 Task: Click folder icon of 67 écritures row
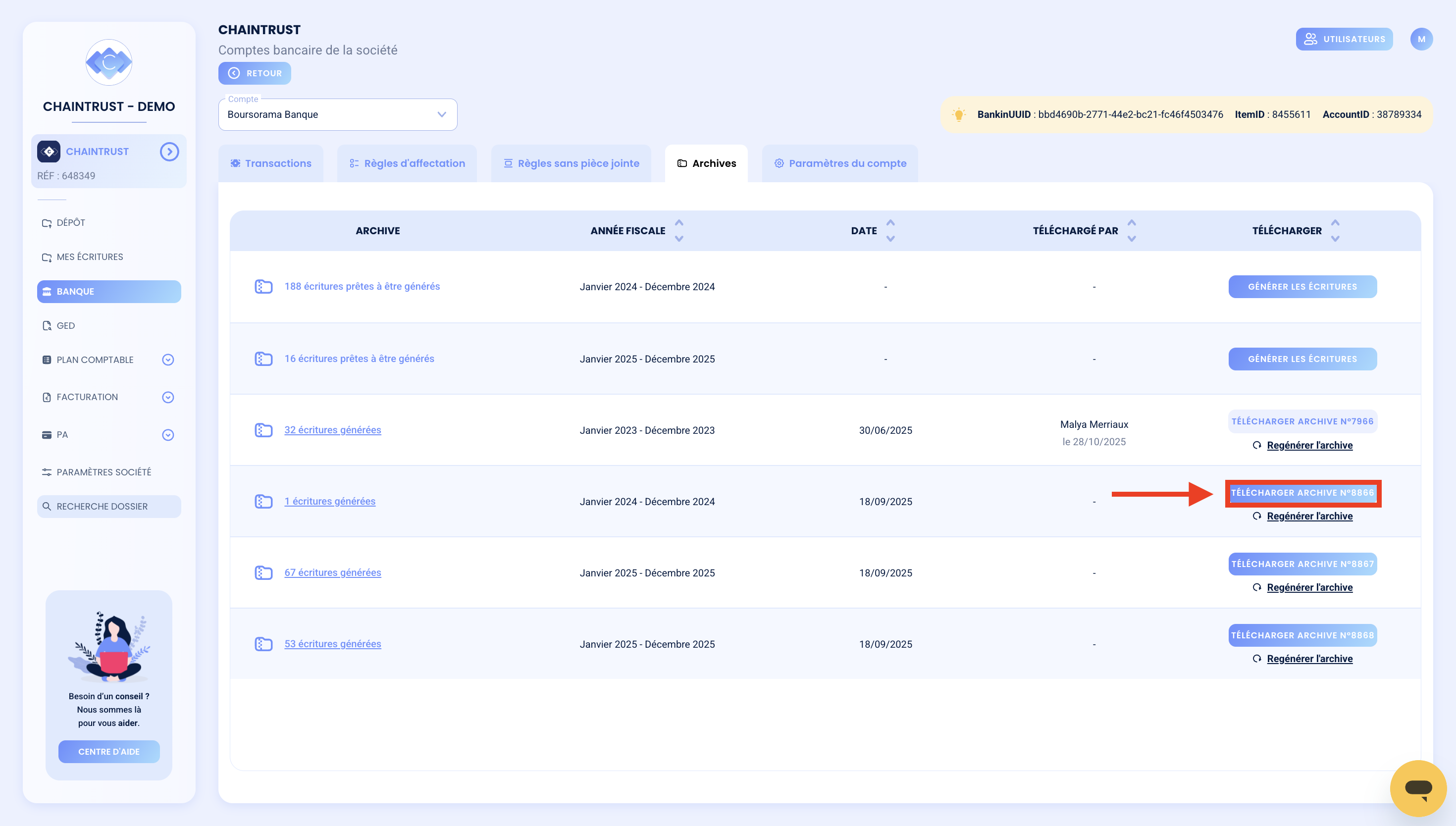click(263, 573)
